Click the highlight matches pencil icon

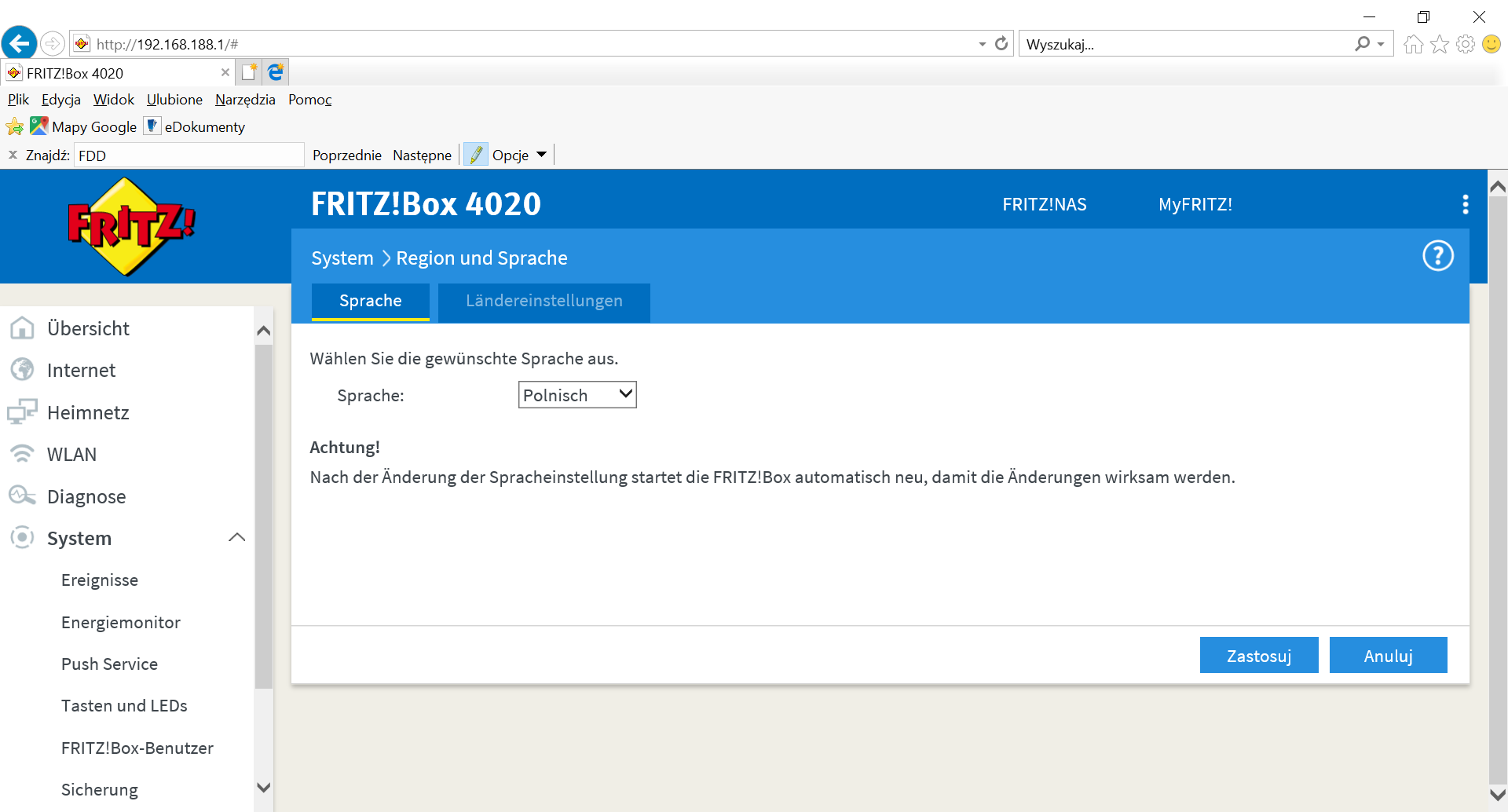coord(476,155)
